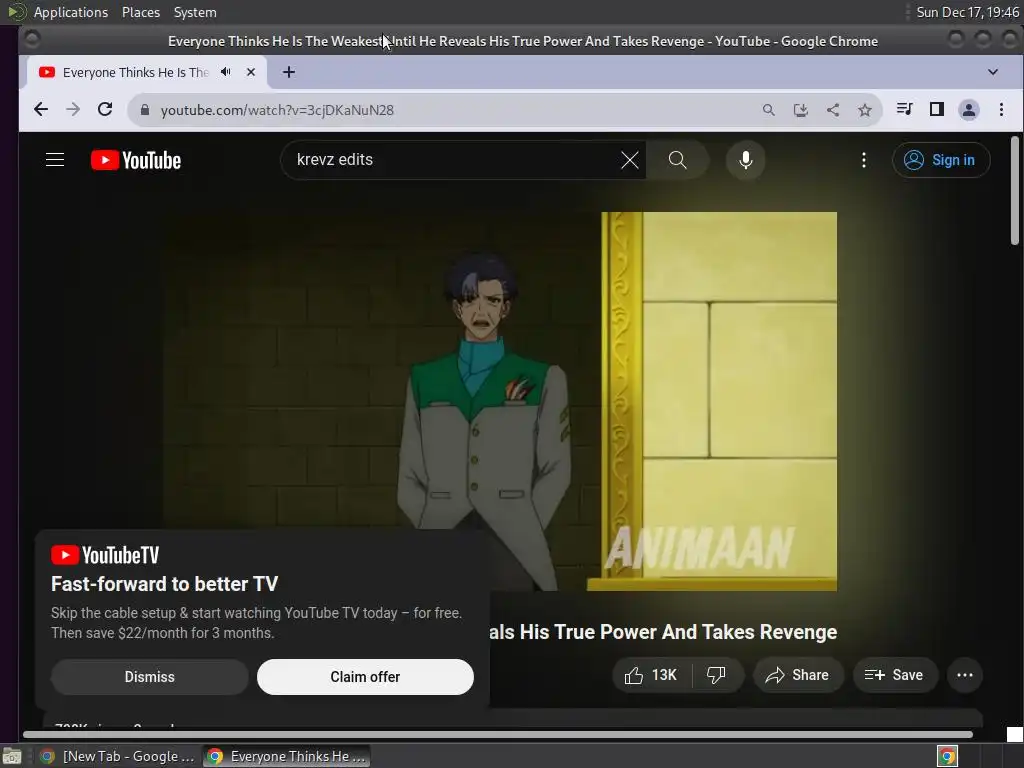Open Chrome three-dot menu
Viewport: 1024px width, 768px height.
[1001, 110]
